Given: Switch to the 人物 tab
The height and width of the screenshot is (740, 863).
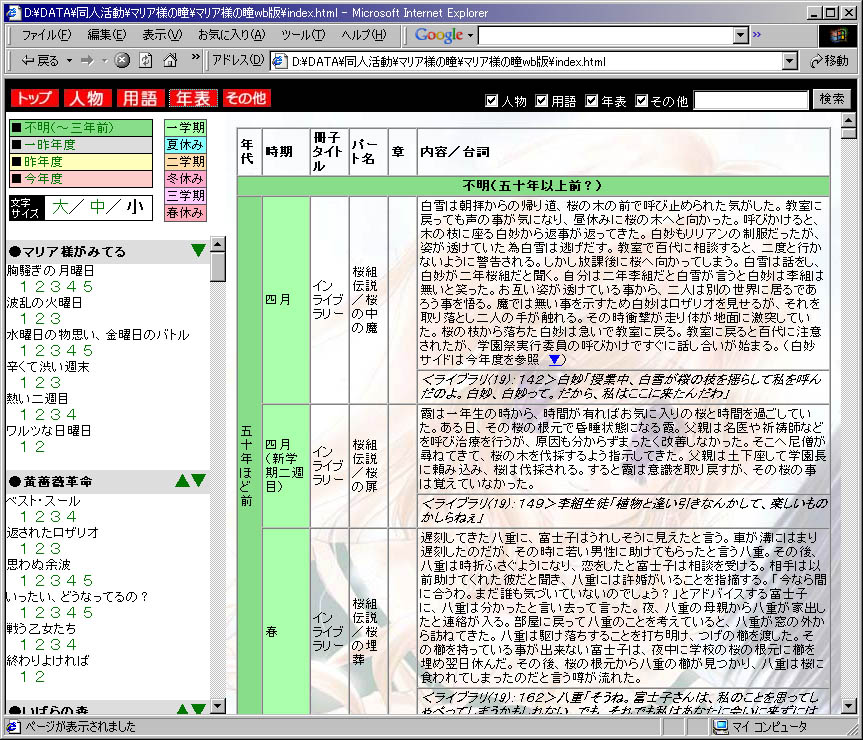Looking at the screenshot, I should [x=87, y=98].
